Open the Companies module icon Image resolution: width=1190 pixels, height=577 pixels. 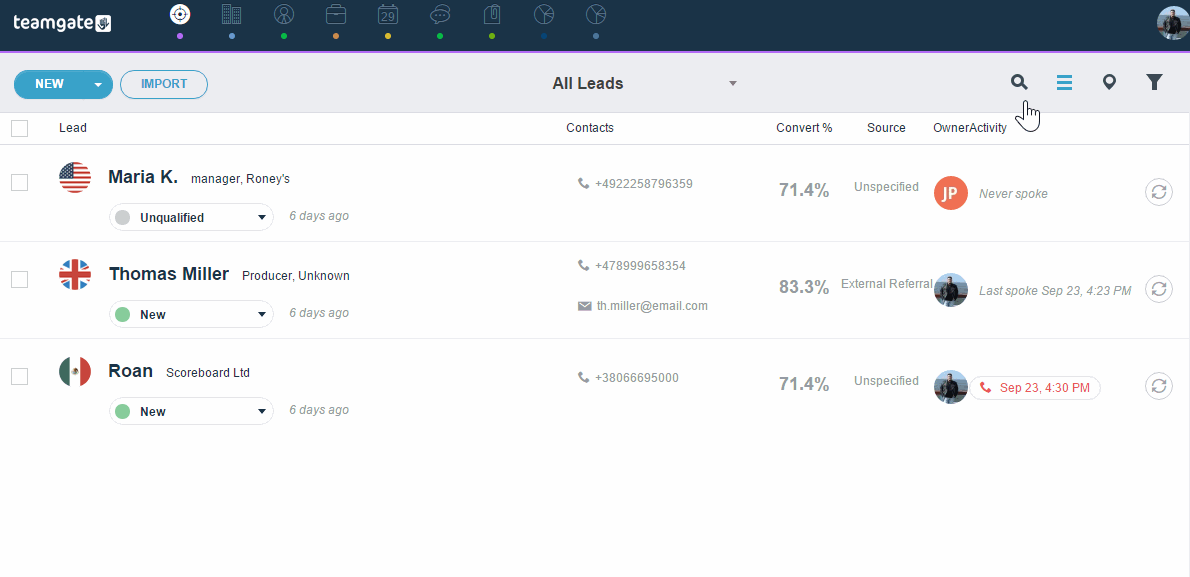click(232, 14)
